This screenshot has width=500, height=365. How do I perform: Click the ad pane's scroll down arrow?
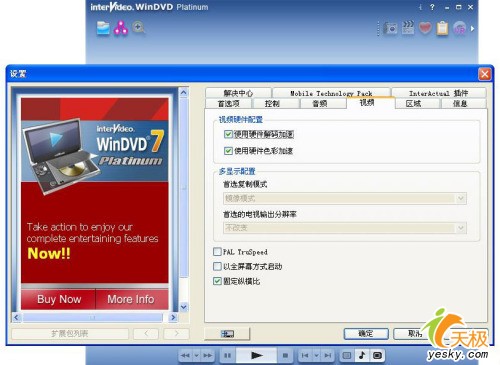tap(184, 307)
